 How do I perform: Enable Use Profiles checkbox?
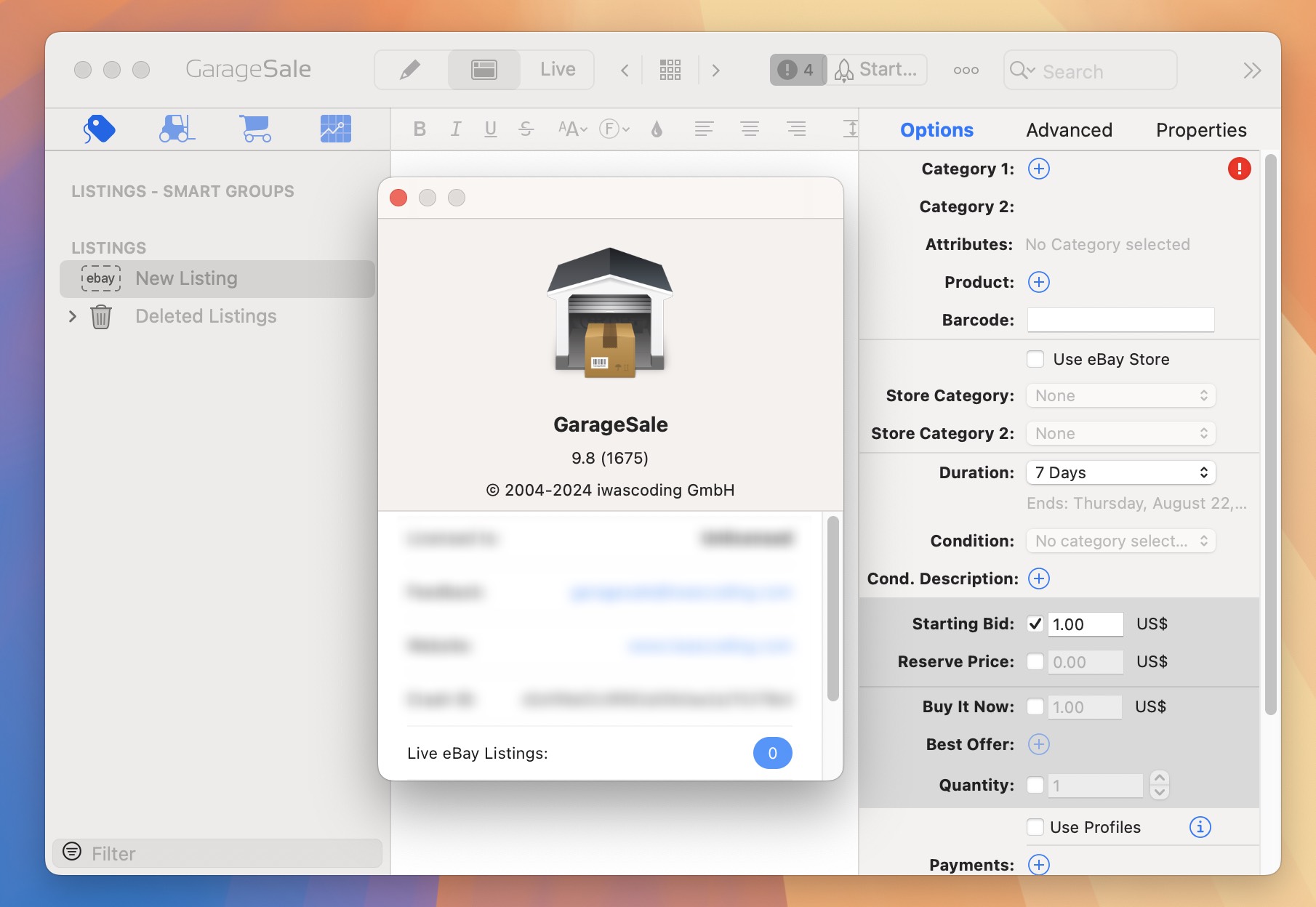pos(1035,827)
